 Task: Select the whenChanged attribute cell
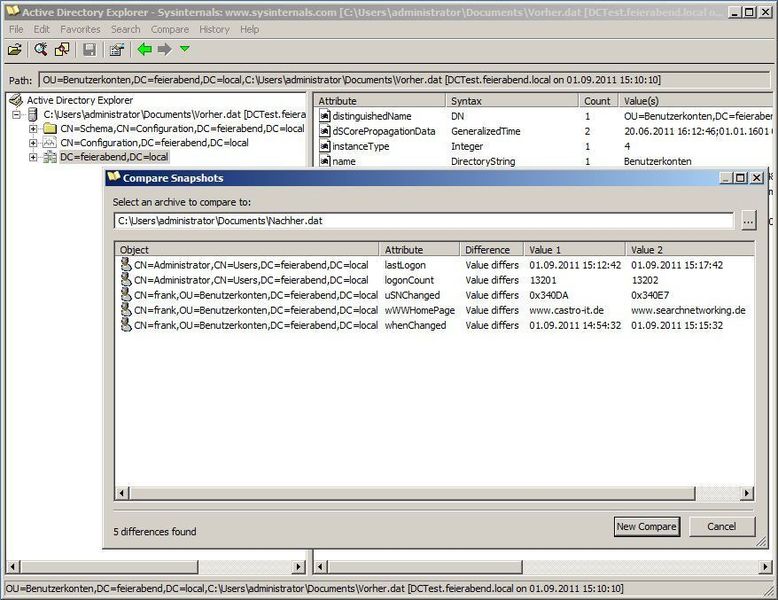(x=415, y=326)
